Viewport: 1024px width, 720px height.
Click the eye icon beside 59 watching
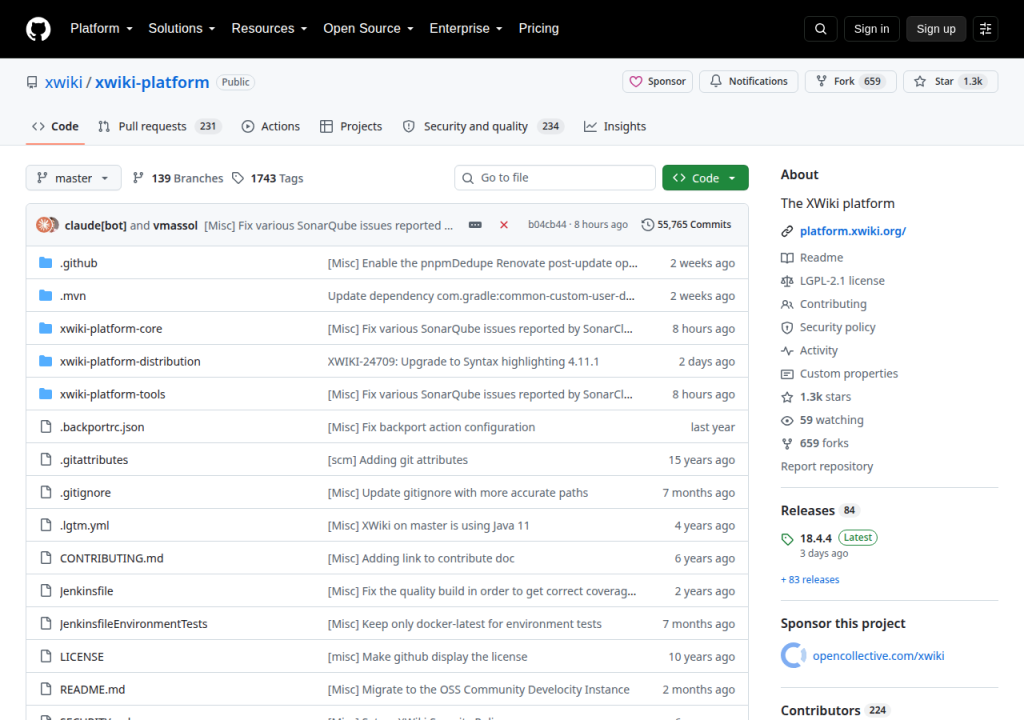click(787, 420)
